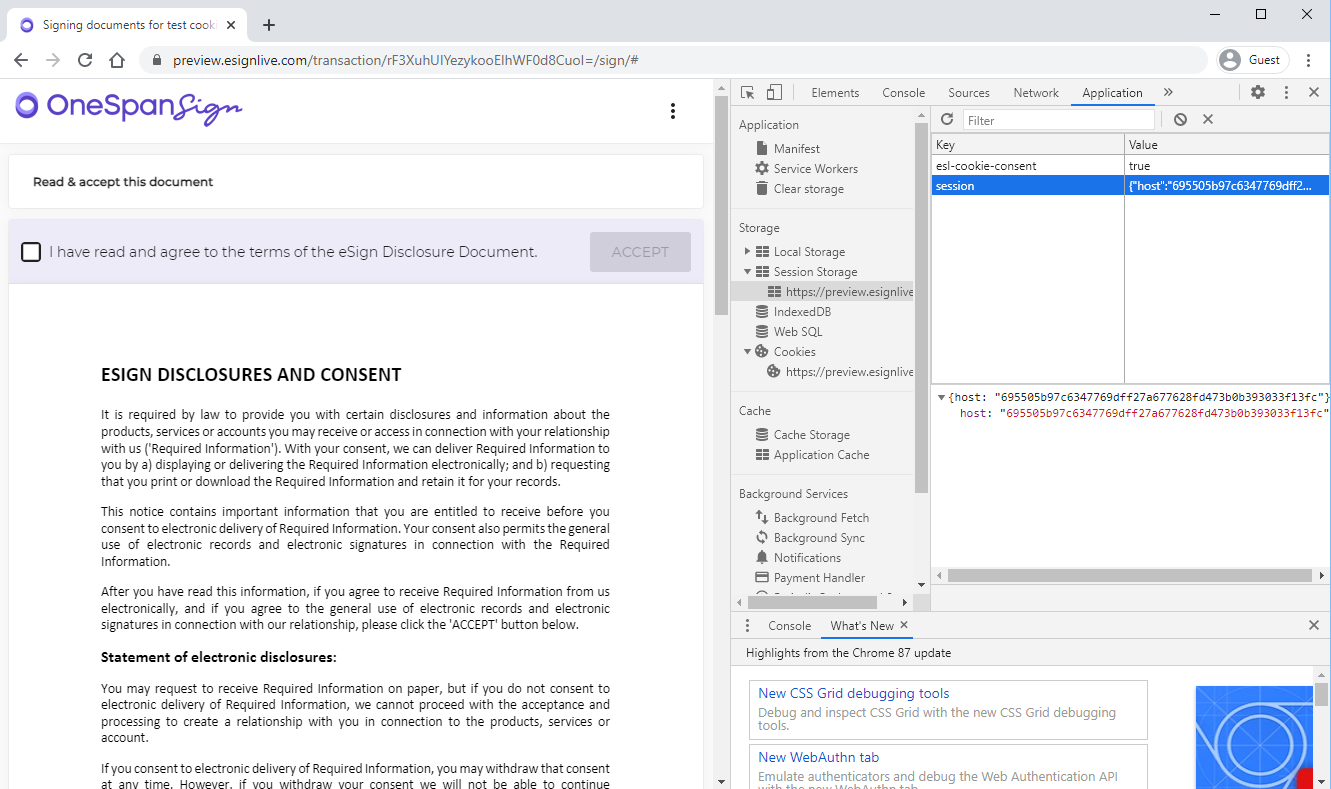Select Clear storage item
This screenshot has width=1331, height=789.
pos(808,188)
